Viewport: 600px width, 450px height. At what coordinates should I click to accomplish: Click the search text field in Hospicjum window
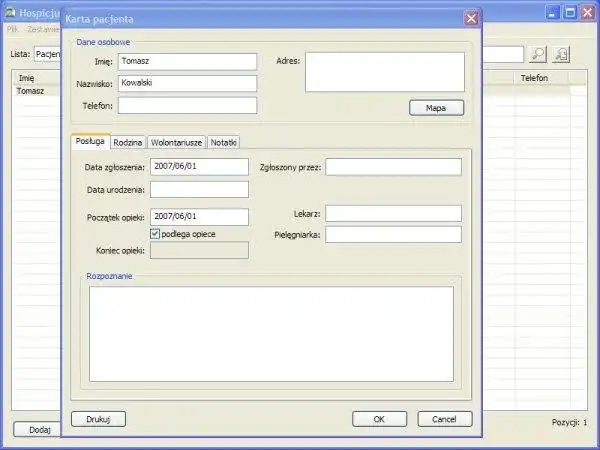click(x=502, y=54)
